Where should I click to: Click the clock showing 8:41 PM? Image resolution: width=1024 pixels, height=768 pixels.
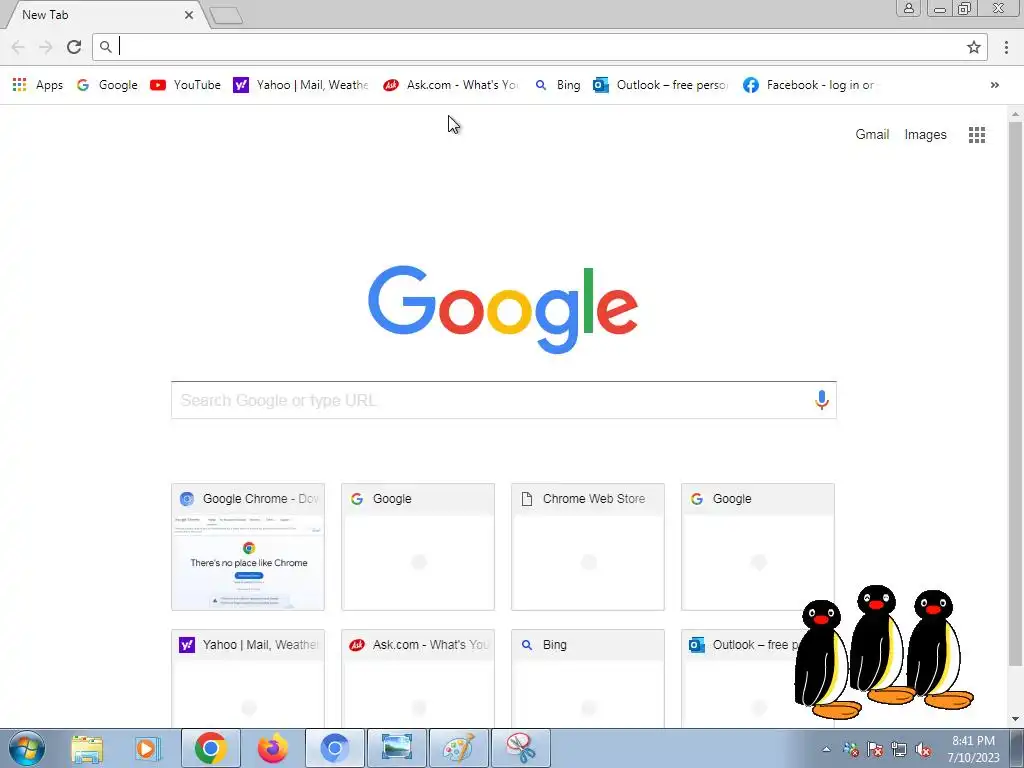point(974,748)
